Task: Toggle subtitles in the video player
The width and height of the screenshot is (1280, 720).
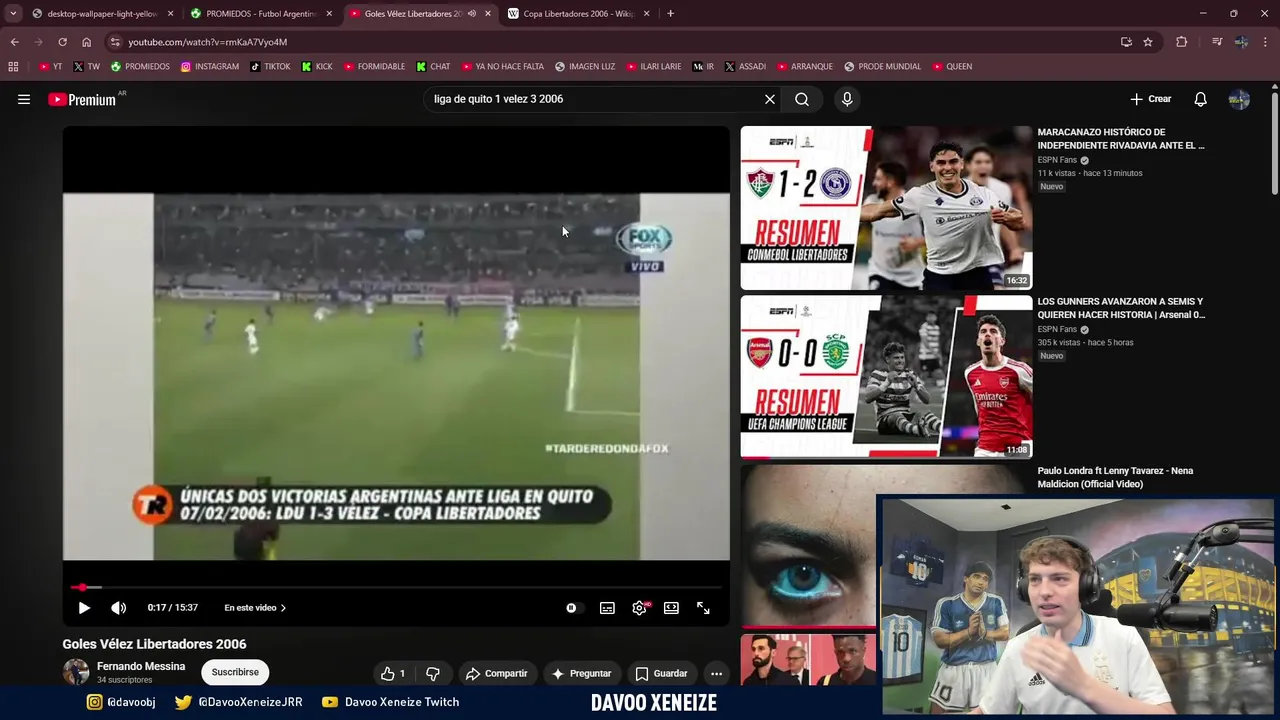Action: click(607, 608)
